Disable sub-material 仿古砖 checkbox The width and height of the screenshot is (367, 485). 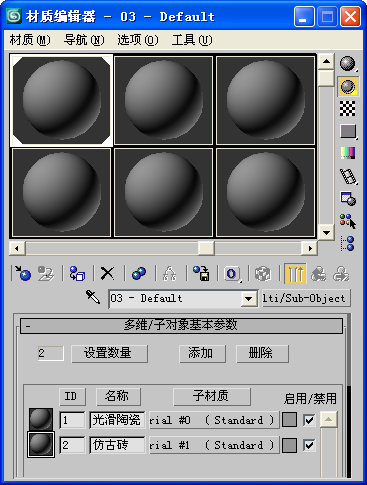coord(309,445)
